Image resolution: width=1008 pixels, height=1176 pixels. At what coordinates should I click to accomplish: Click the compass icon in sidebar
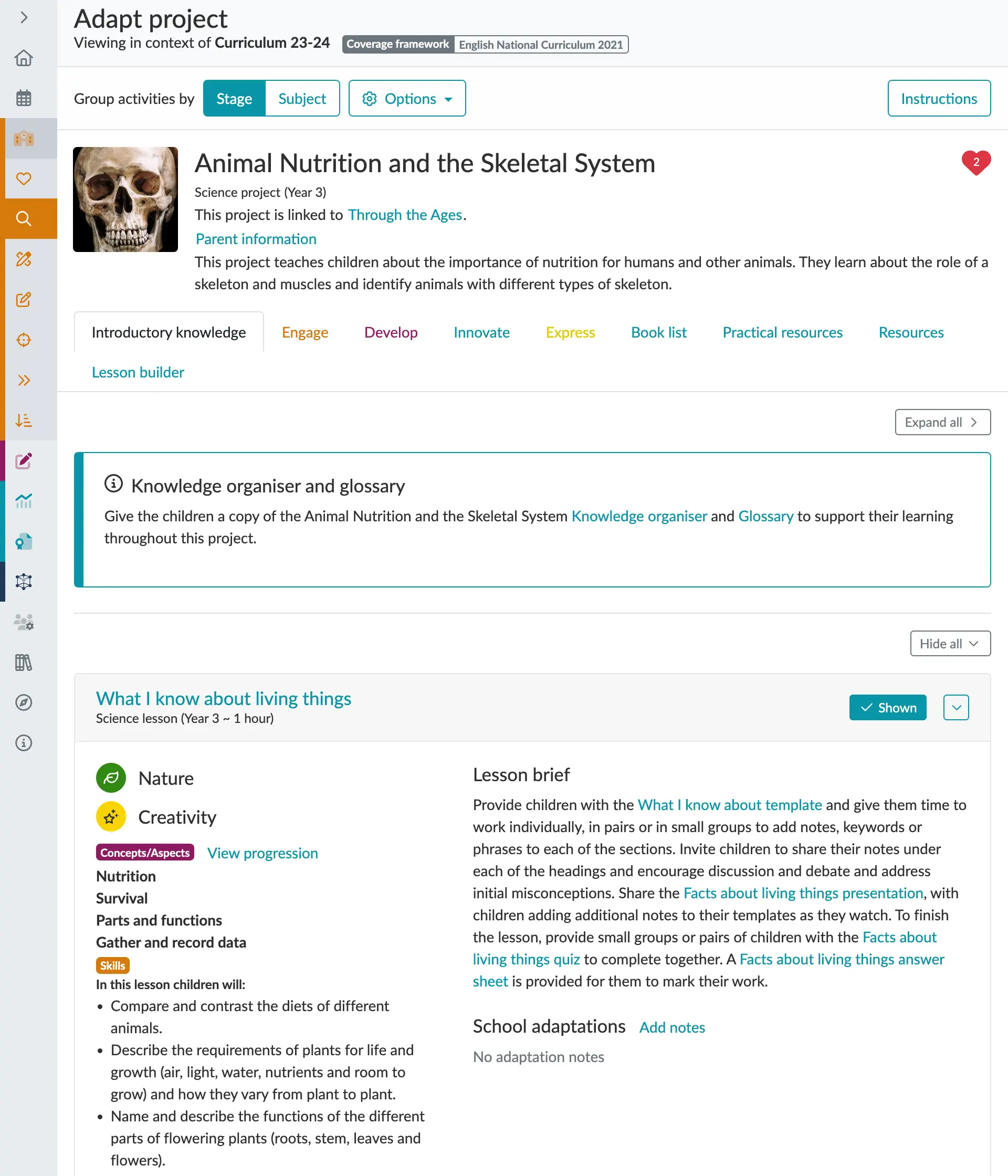coord(23,702)
